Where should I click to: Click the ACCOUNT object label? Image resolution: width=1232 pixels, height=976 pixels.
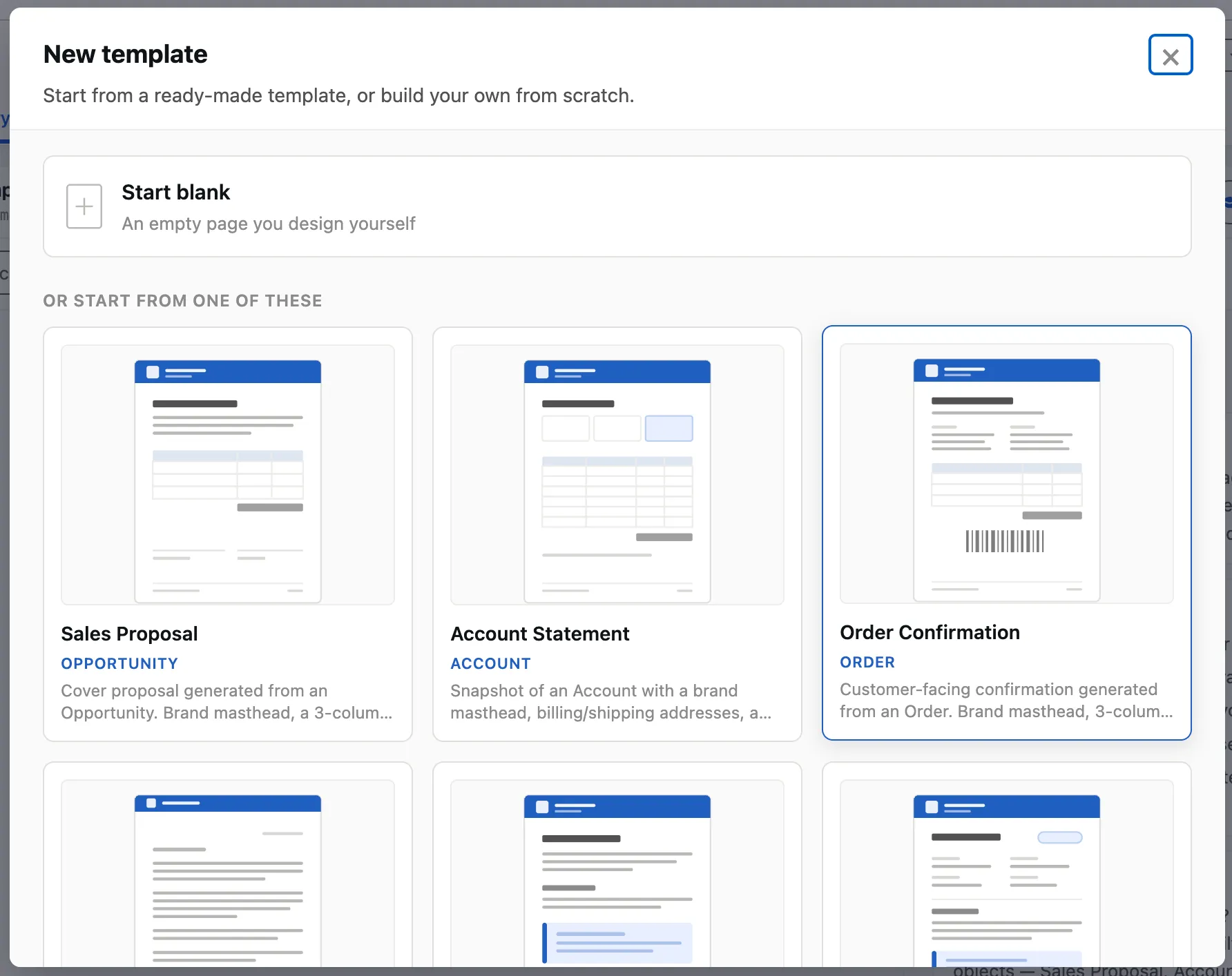(490, 663)
